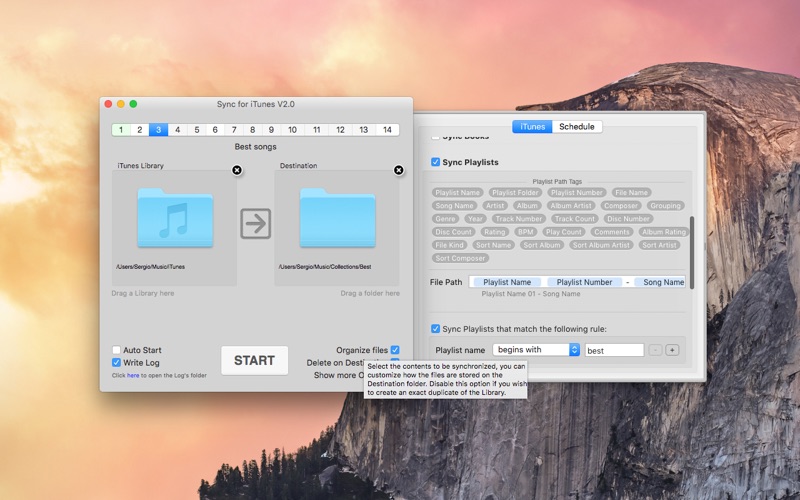The width and height of the screenshot is (800, 500).
Task: Select sync profile tab 3
Action: click(x=158, y=130)
